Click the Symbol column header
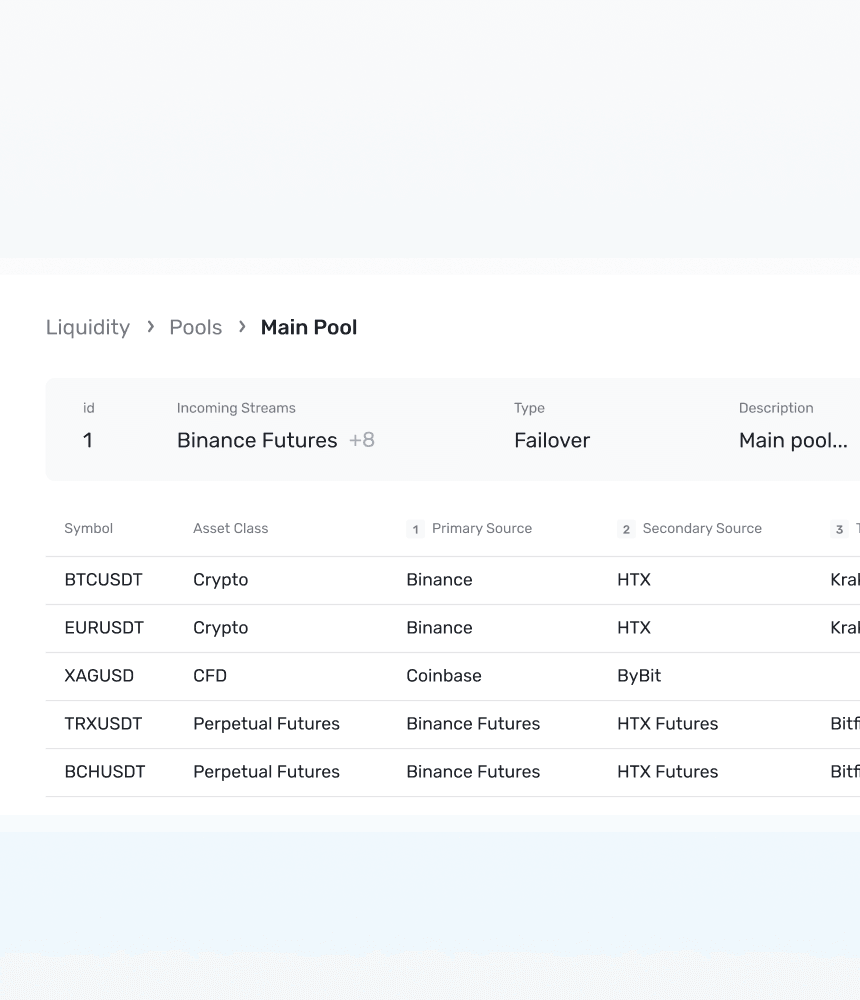Screen dimensions: 860x1000 [x=89, y=528]
